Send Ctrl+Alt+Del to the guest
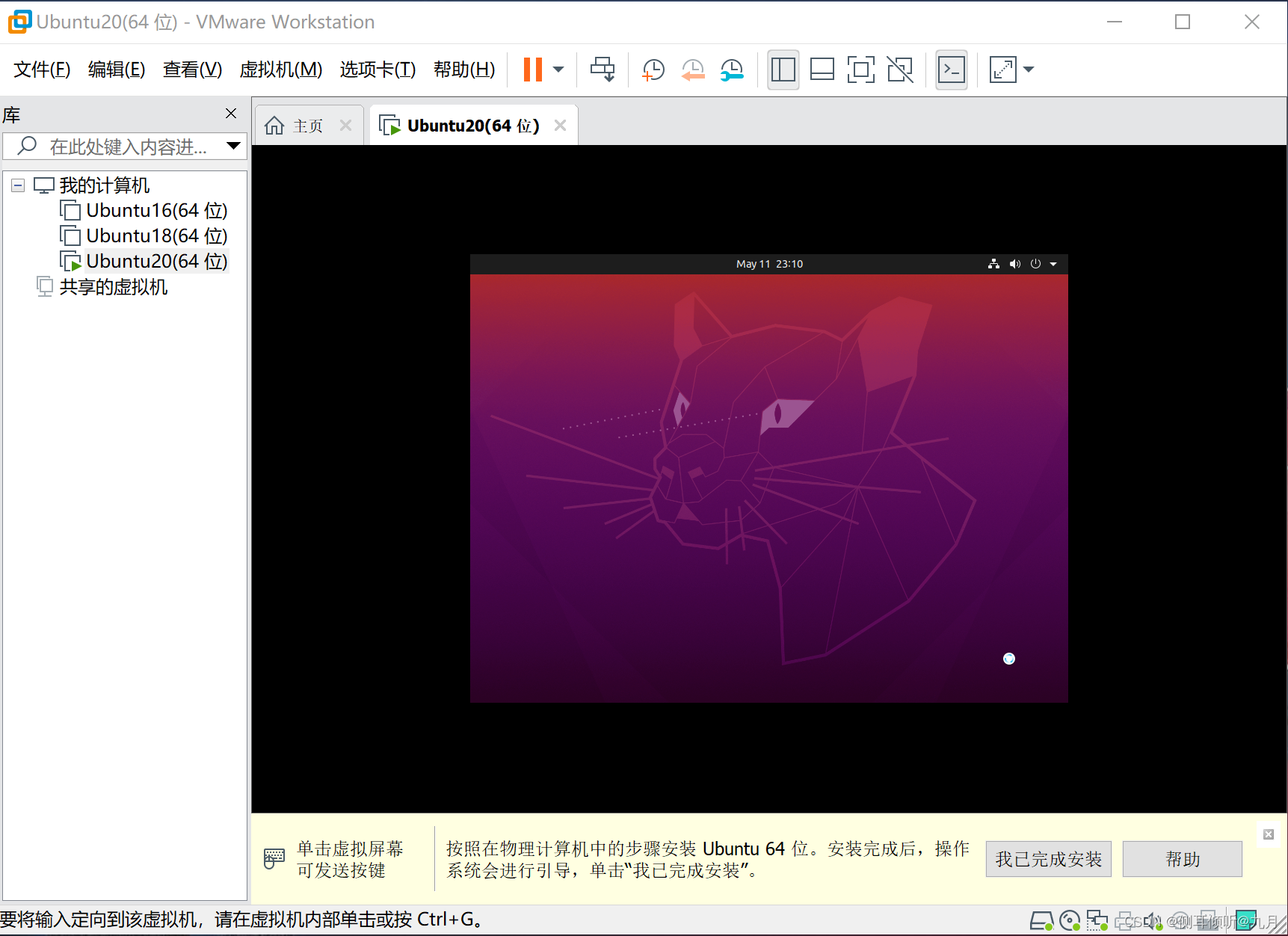The width and height of the screenshot is (1288, 936). coord(603,69)
